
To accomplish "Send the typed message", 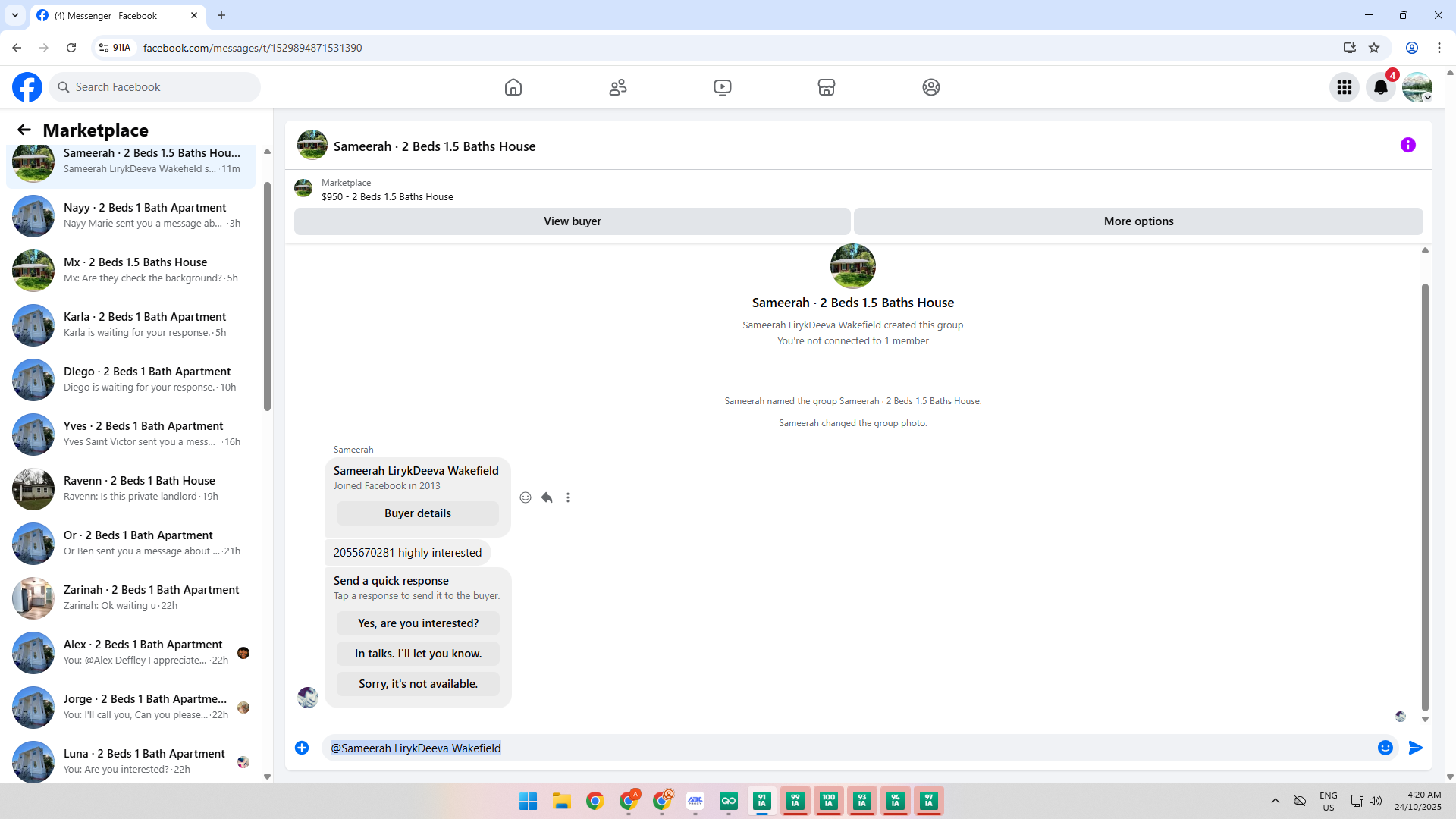I will [1416, 748].
